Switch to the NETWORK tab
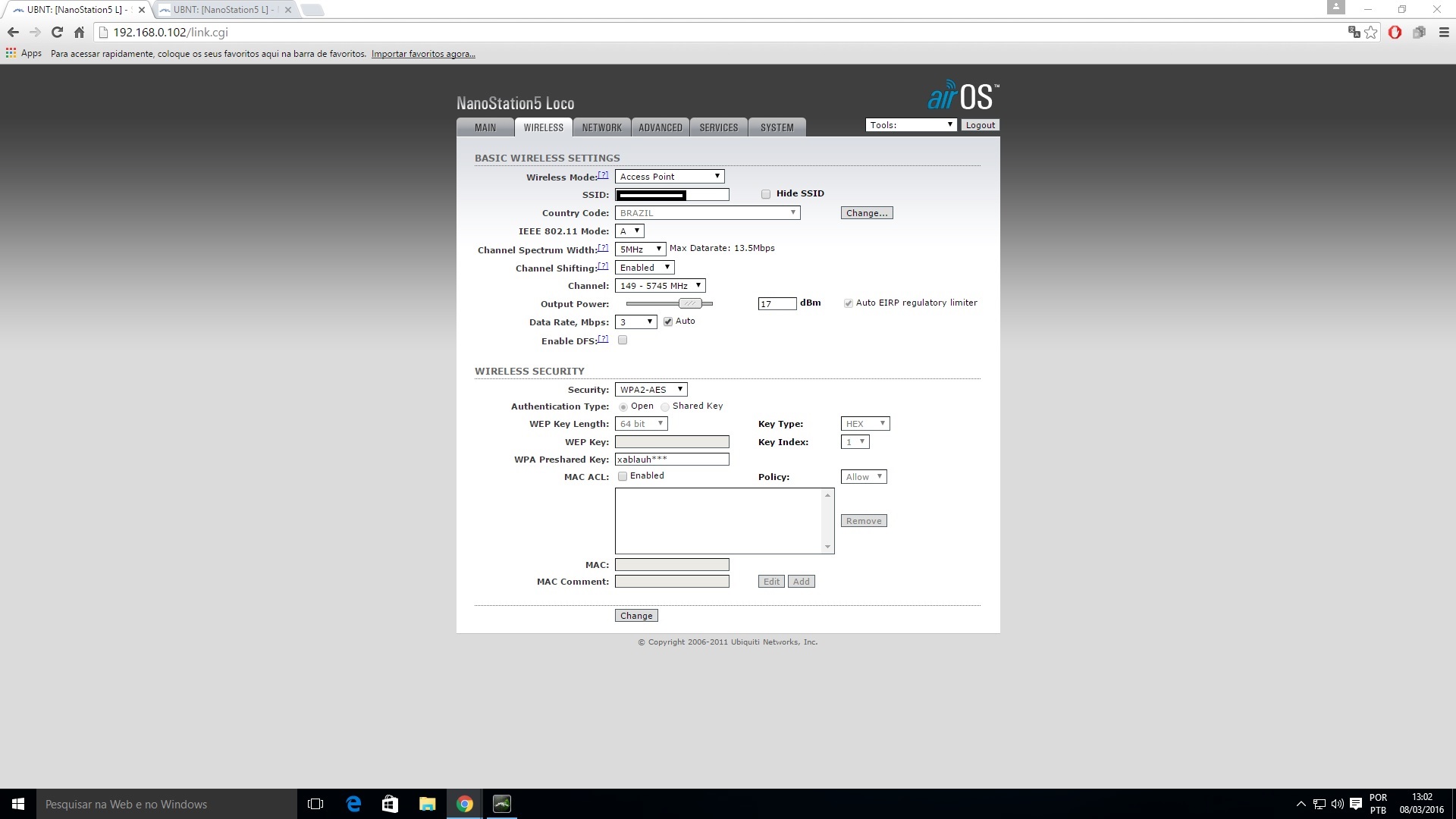Screen dimensions: 1456x819 (x=602, y=127)
